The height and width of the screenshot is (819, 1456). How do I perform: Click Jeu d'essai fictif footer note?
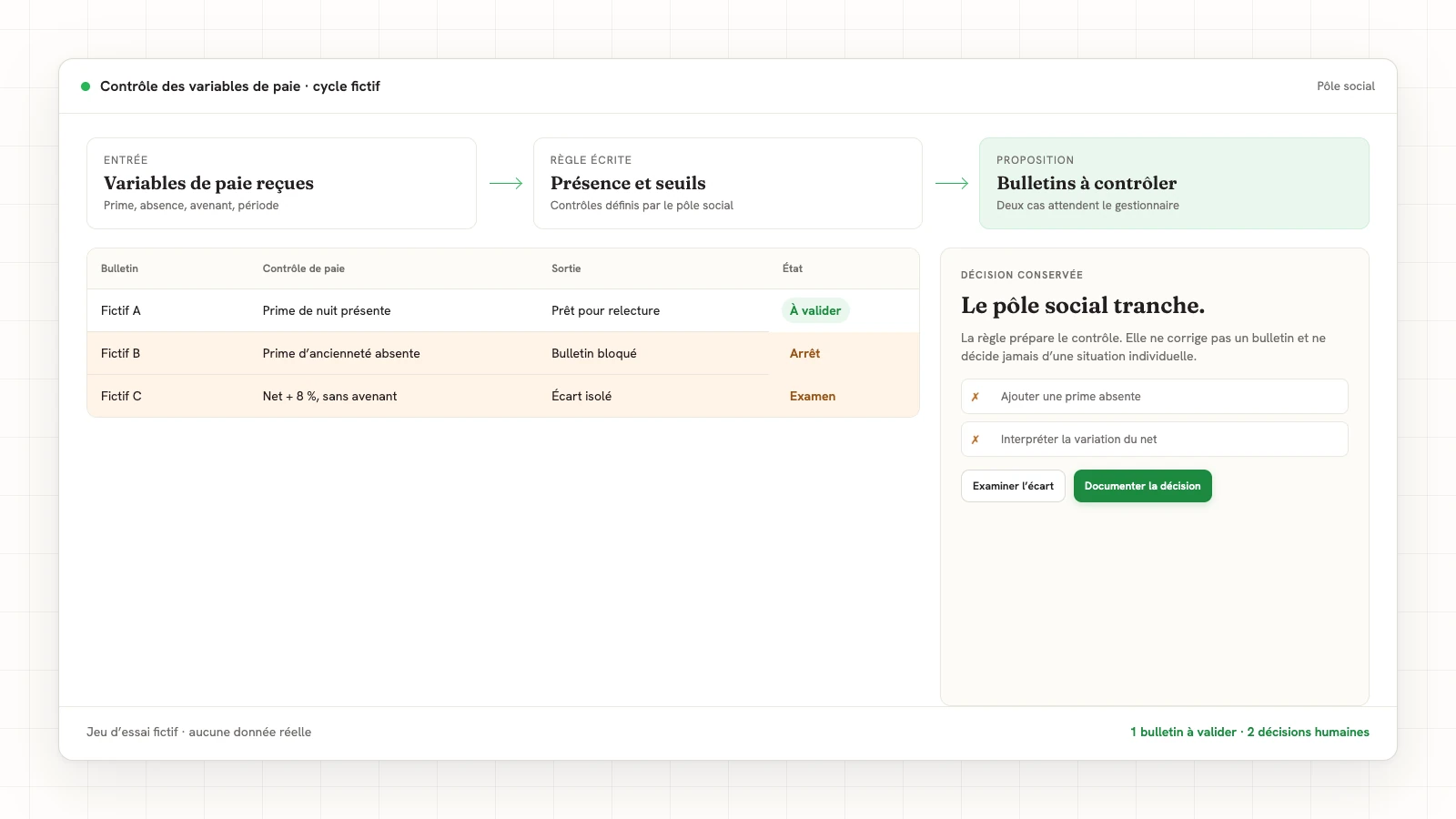[x=198, y=732]
